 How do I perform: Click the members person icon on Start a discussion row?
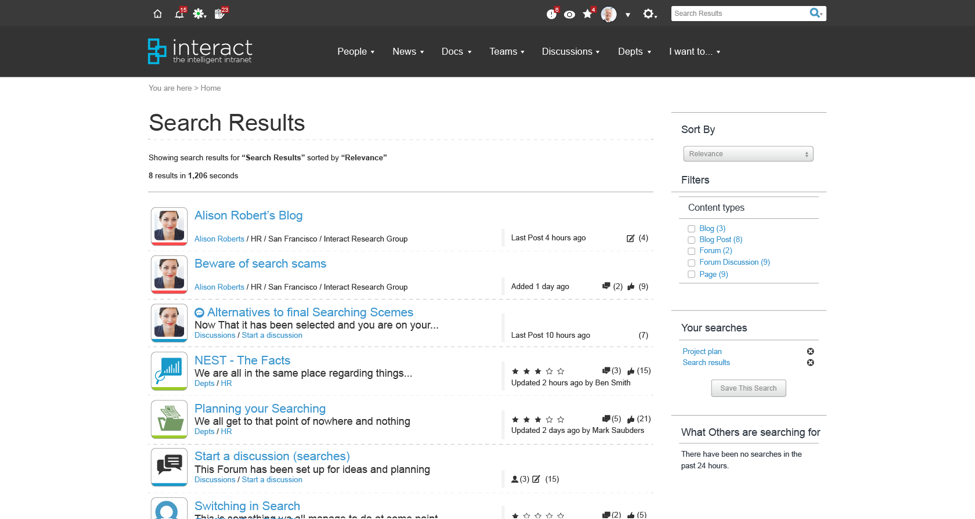coord(515,479)
